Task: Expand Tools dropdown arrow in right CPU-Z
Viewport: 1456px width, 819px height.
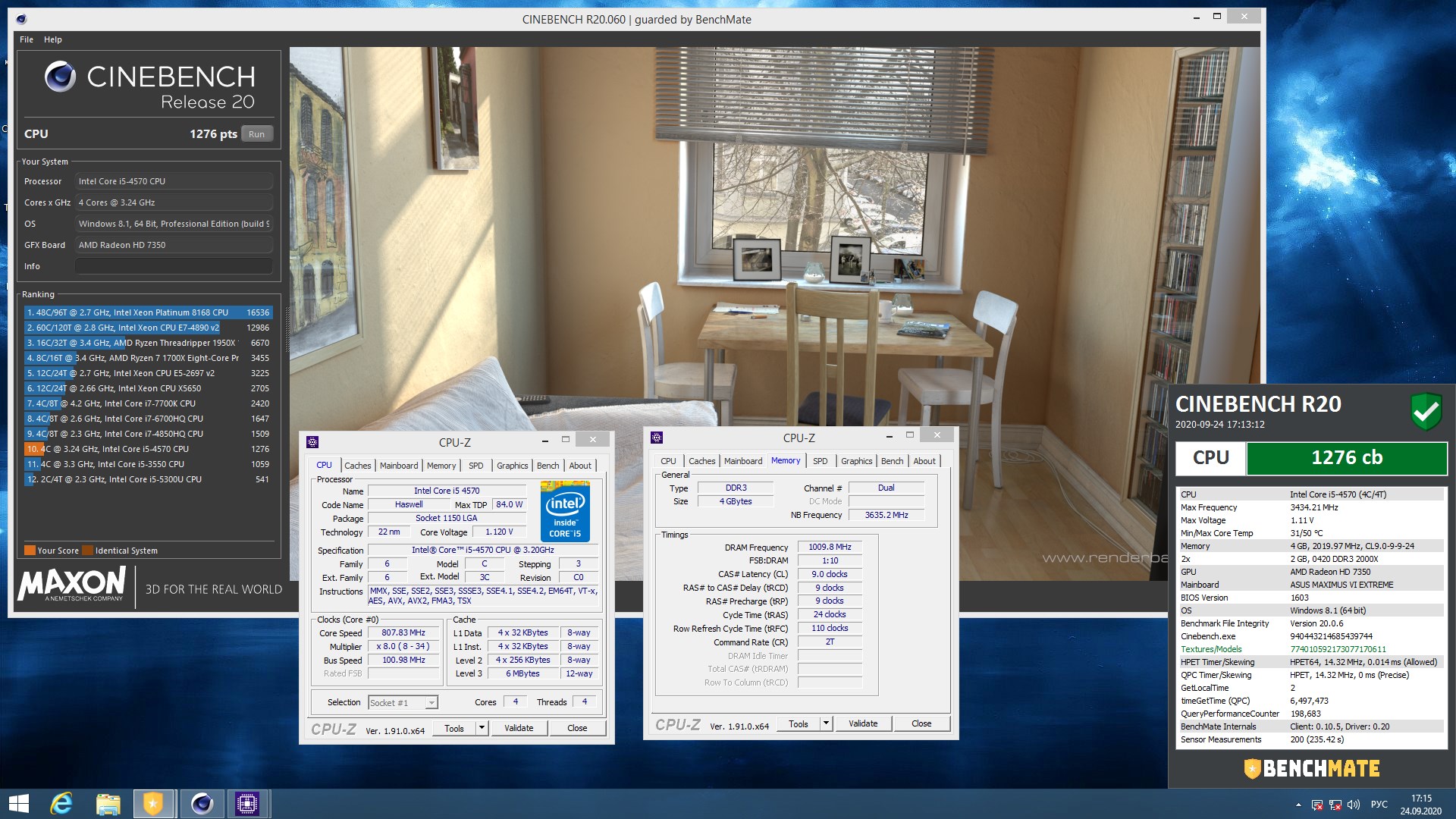Action: pyautogui.click(x=826, y=723)
